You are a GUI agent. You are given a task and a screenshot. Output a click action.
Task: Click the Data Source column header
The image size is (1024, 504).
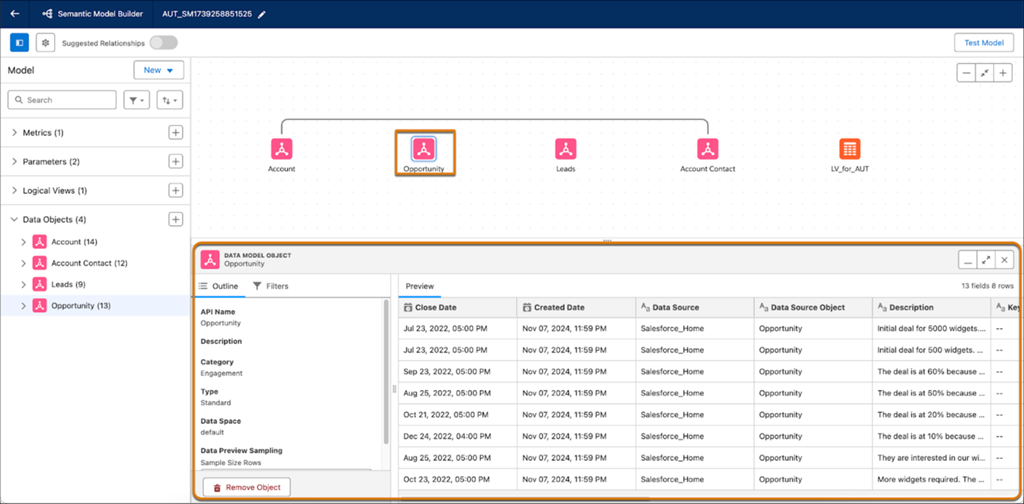coord(695,307)
